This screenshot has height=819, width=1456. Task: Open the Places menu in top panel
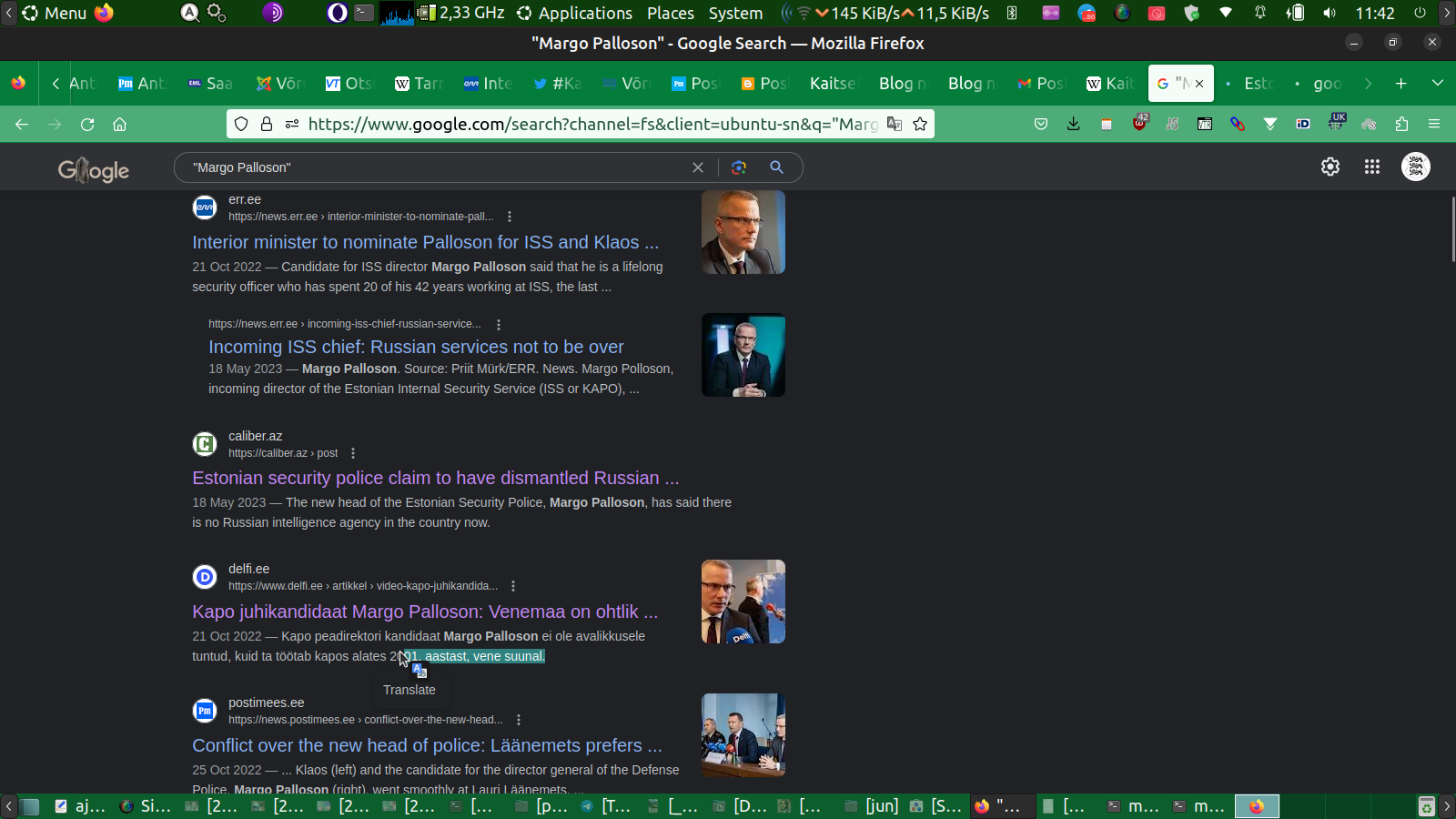(x=671, y=13)
